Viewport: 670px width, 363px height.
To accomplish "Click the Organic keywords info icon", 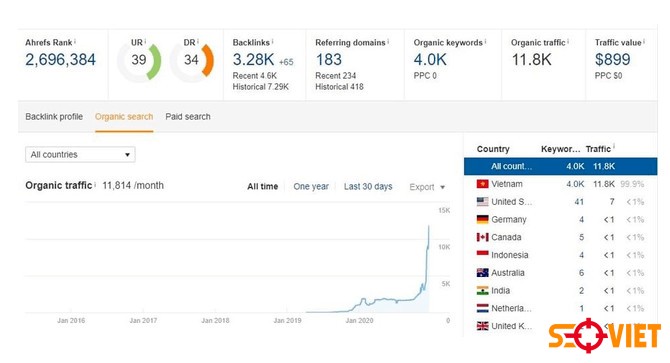I will click(x=485, y=41).
